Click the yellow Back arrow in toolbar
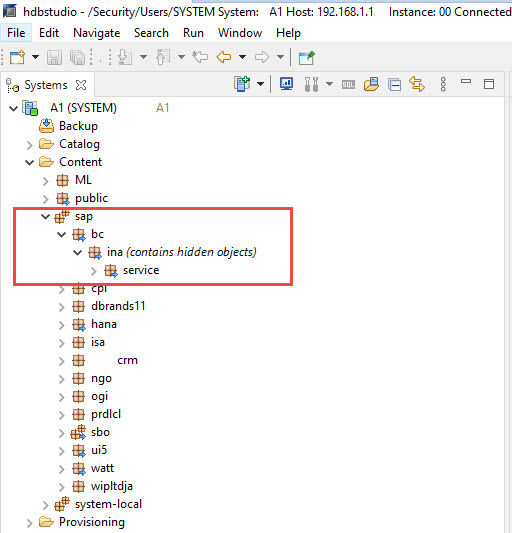 [224, 57]
